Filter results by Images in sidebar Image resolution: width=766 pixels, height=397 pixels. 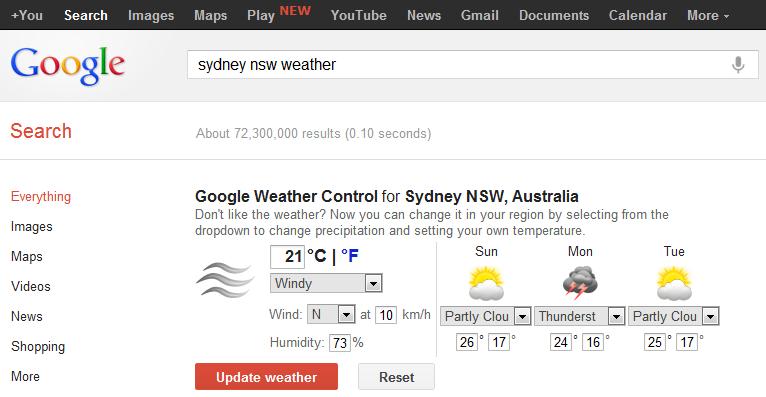(32, 227)
